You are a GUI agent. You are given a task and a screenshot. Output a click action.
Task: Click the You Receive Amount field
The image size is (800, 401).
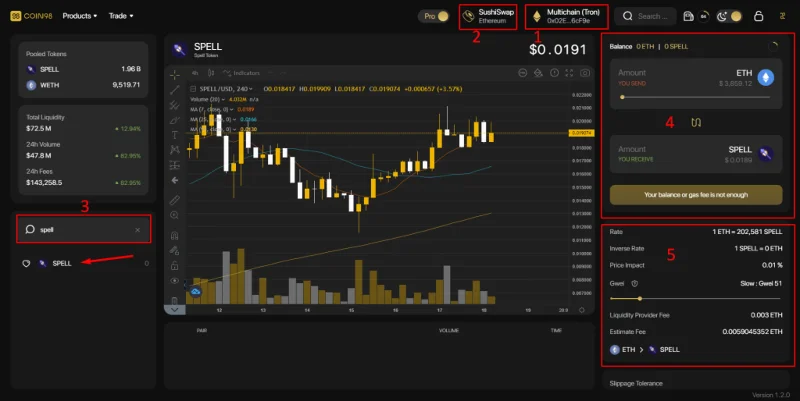pos(632,149)
